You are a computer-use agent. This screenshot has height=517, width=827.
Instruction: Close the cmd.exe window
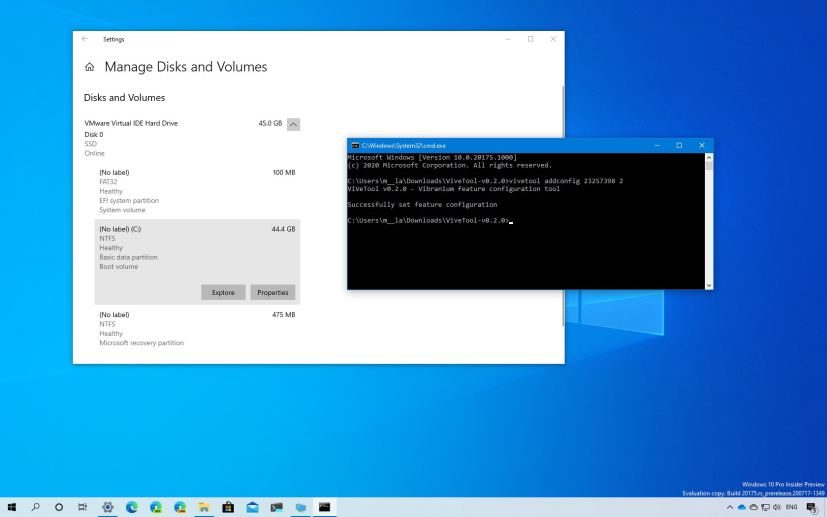point(701,145)
